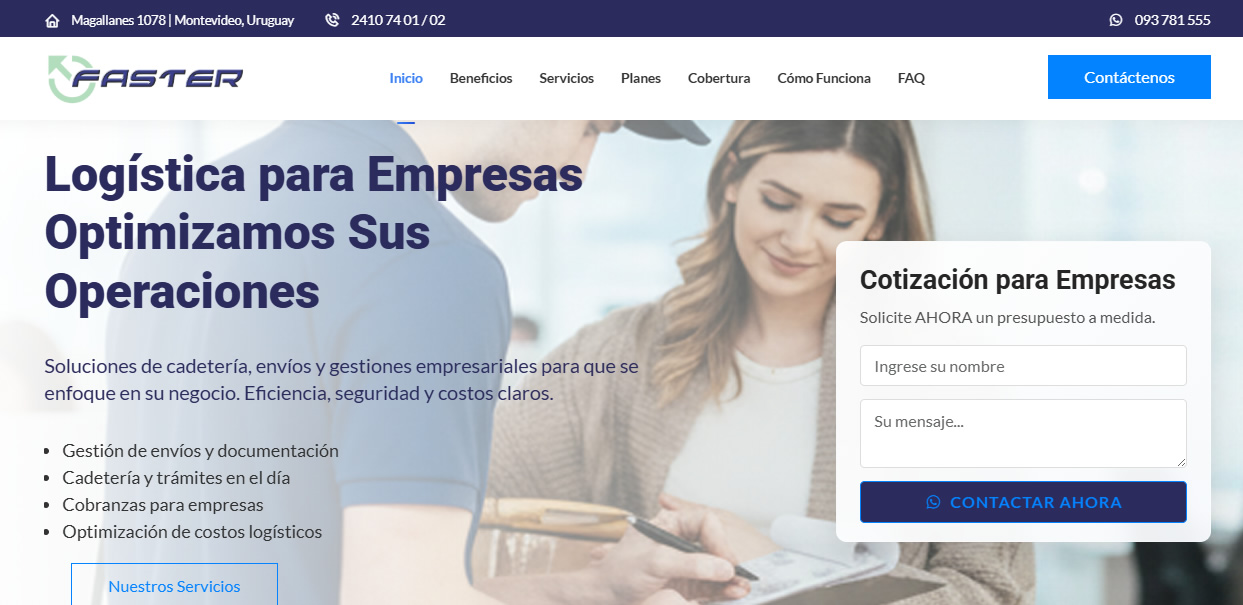
Task: Select Planes in the navigation
Action: tap(641, 78)
